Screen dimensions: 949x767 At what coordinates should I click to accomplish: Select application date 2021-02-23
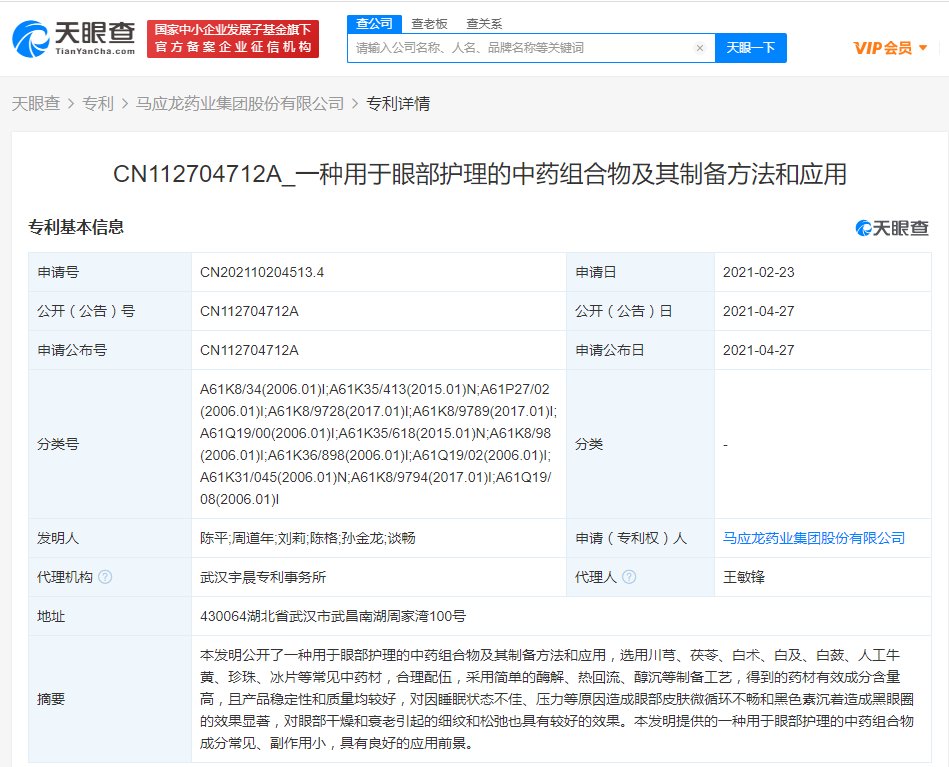coord(758,272)
